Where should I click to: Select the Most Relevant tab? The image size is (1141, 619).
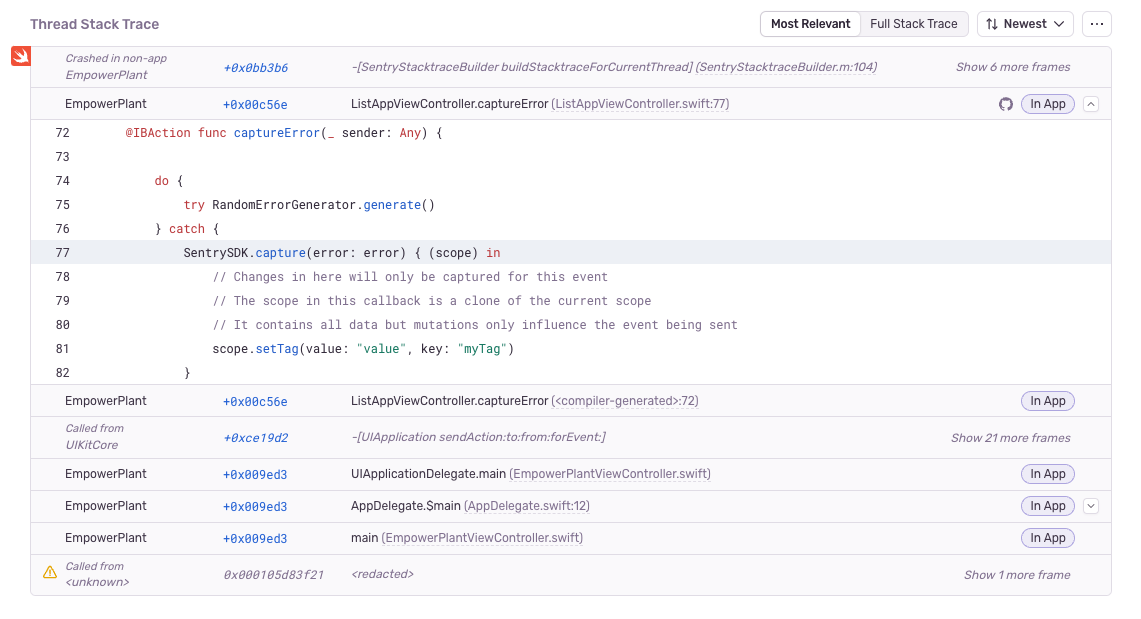[x=810, y=23]
